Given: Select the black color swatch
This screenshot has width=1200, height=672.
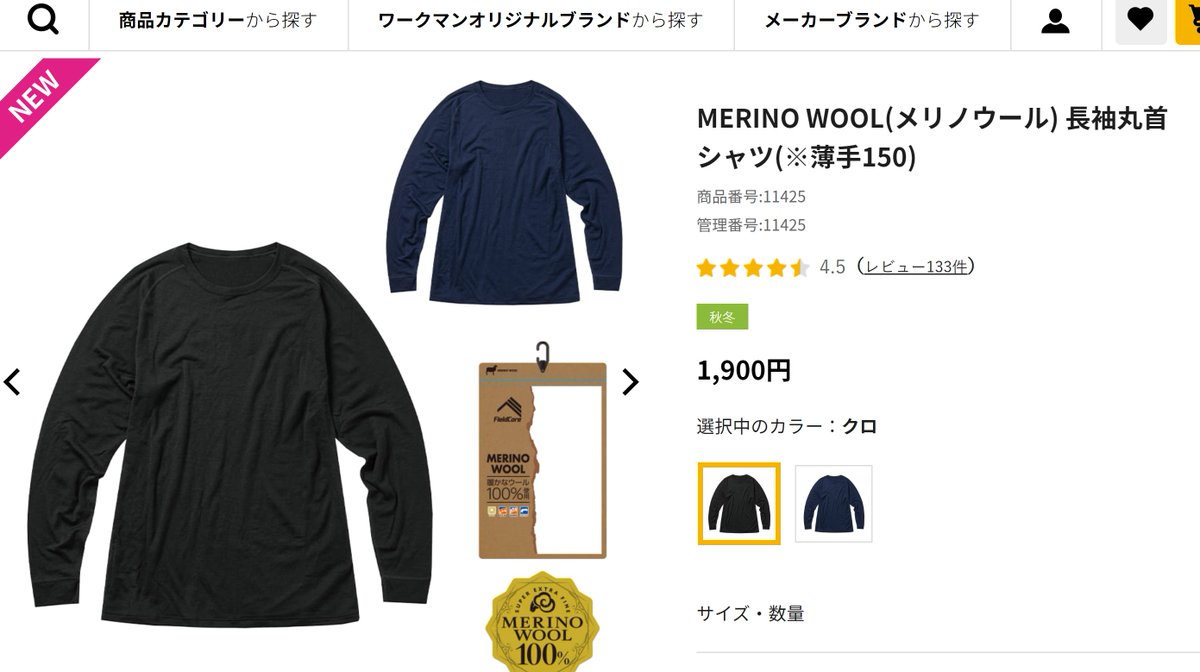Looking at the screenshot, I should (739, 504).
